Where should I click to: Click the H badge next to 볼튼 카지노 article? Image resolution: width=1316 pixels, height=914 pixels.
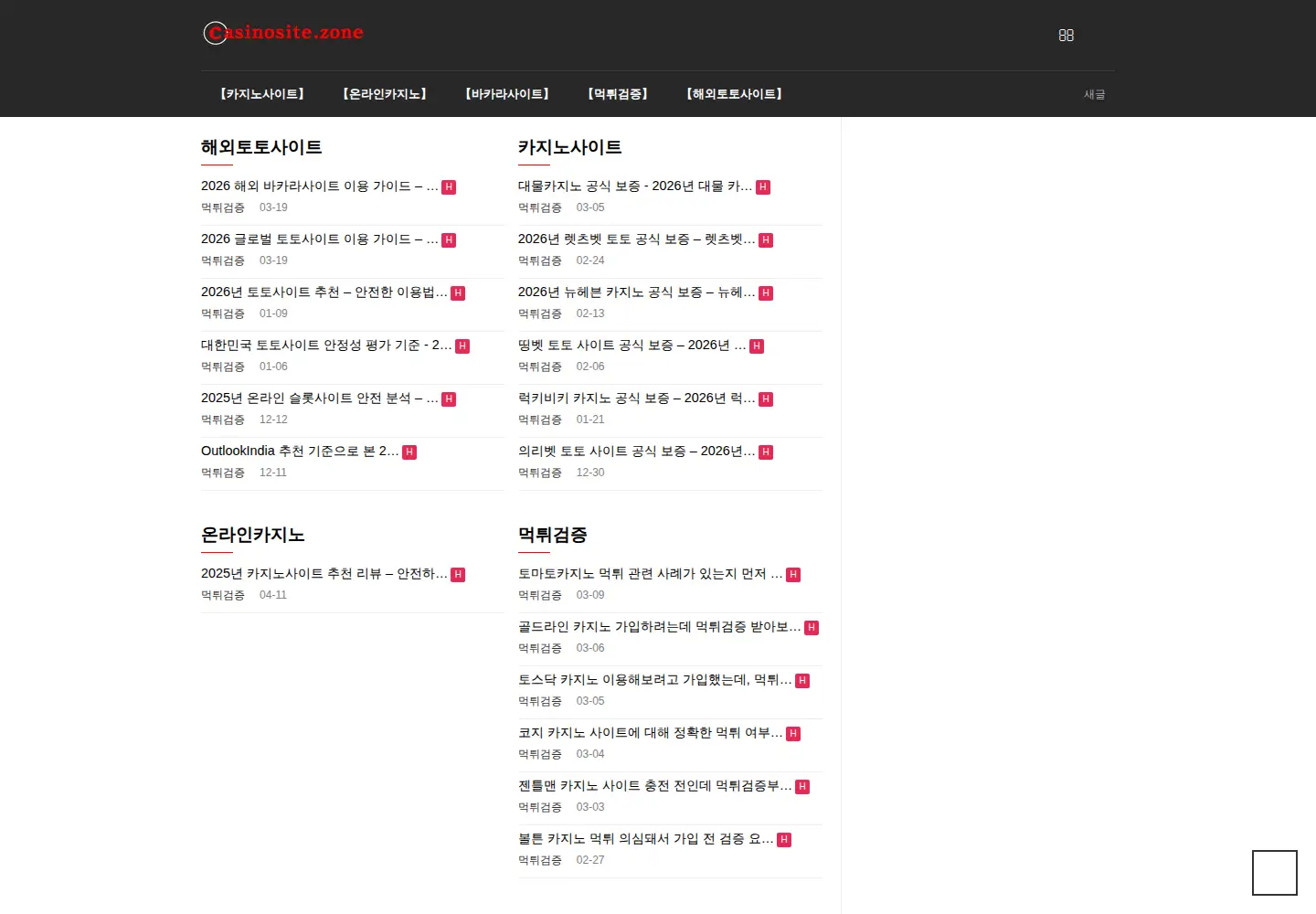[784, 840]
